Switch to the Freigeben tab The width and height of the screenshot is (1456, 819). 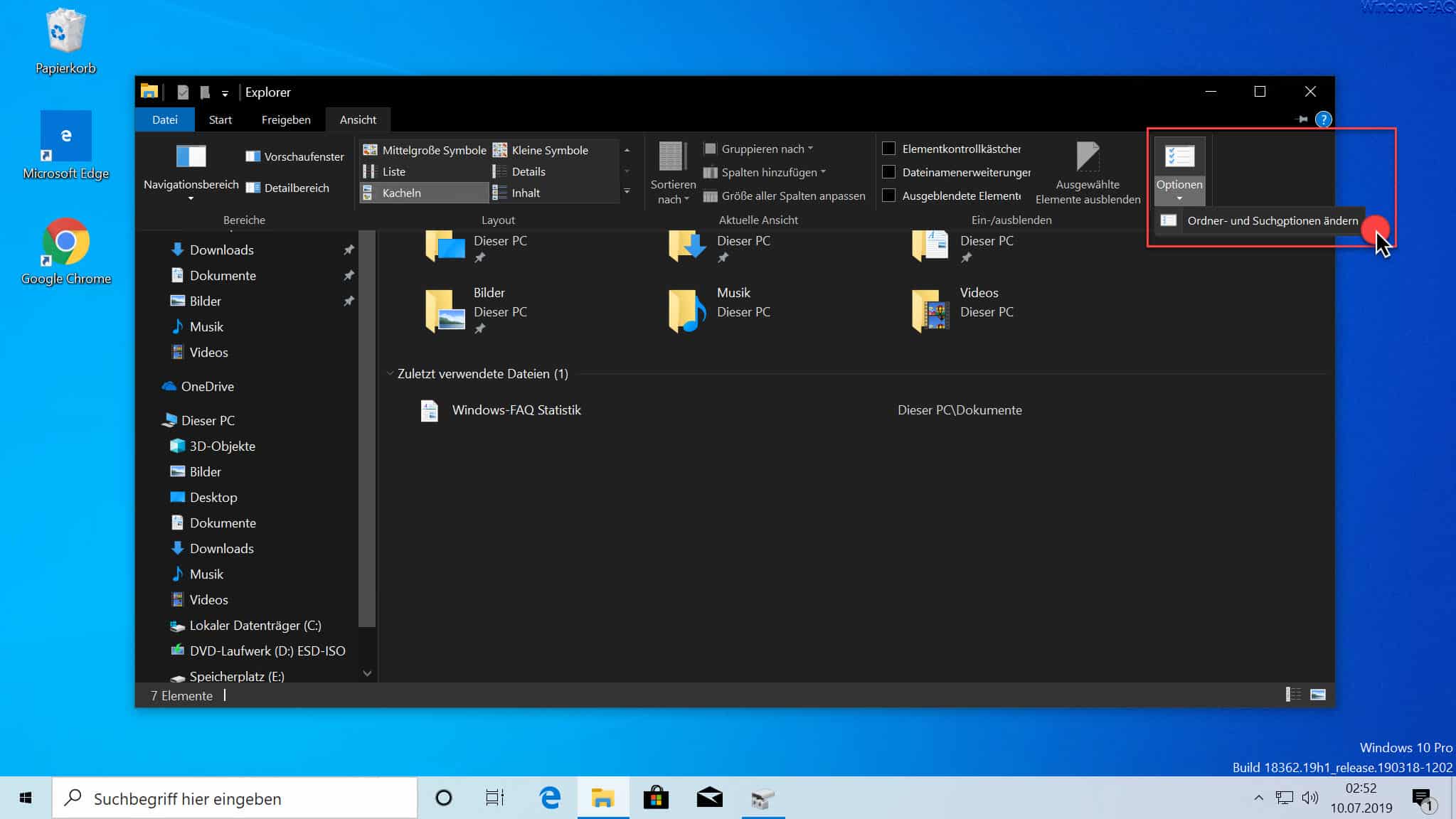tap(286, 119)
